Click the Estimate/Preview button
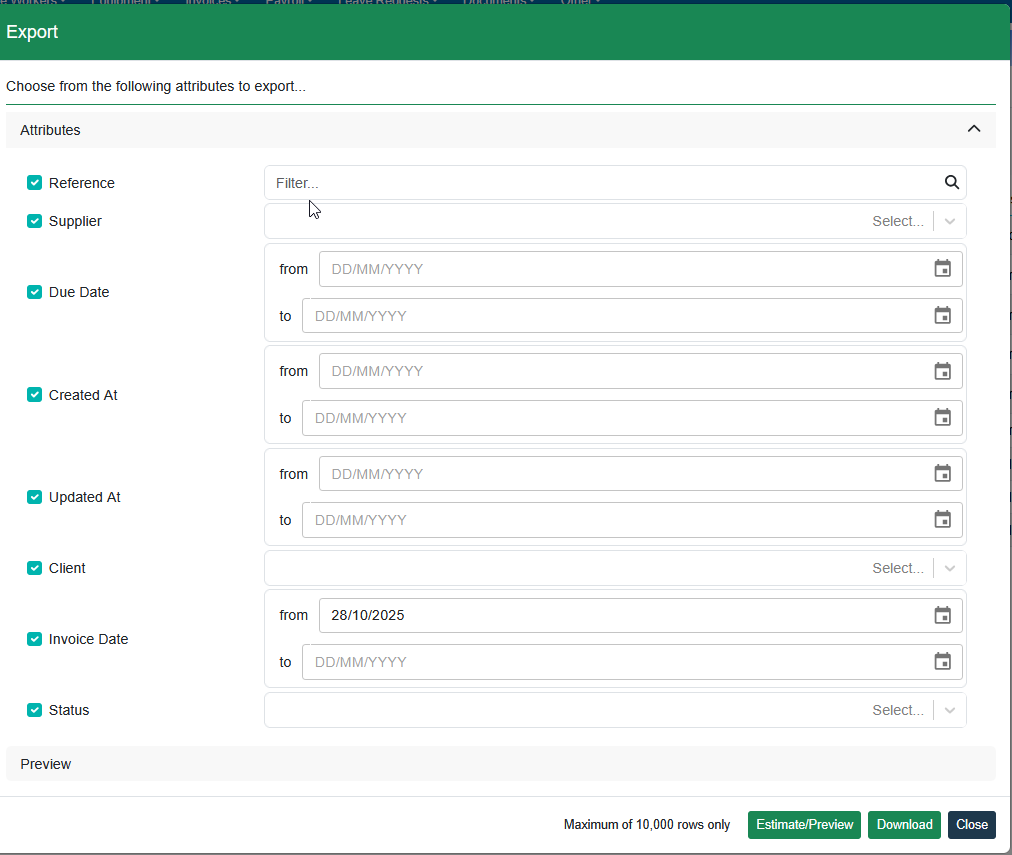Image resolution: width=1012 pixels, height=855 pixels. (x=804, y=824)
